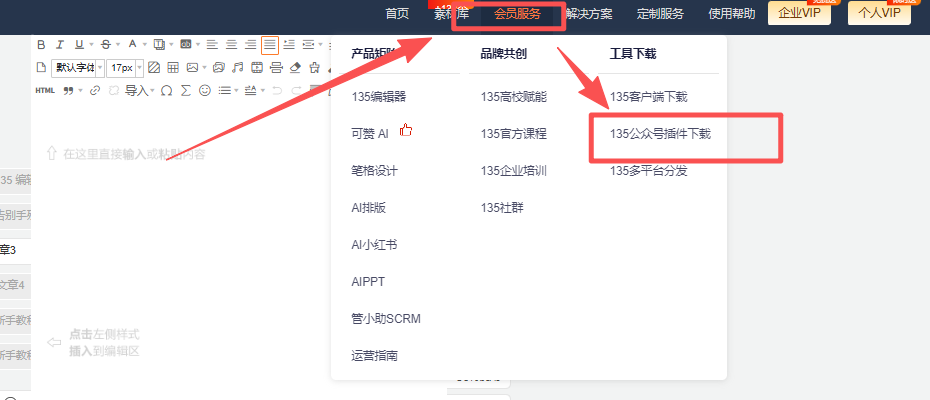
Task: Click 导入 import button
Action: pyautogui.click(x=137, y=90)
